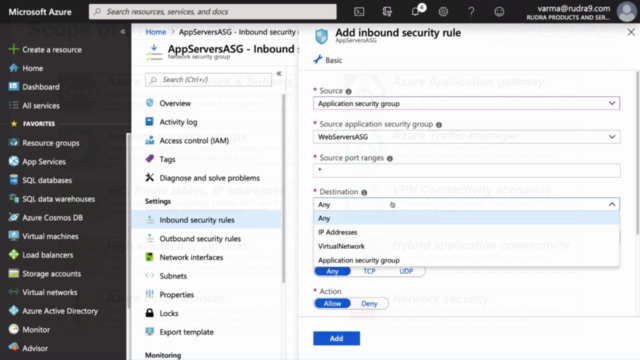Select the TCP protocol option
The height and width of the screenshot is (360, 640).
[369, 271]
